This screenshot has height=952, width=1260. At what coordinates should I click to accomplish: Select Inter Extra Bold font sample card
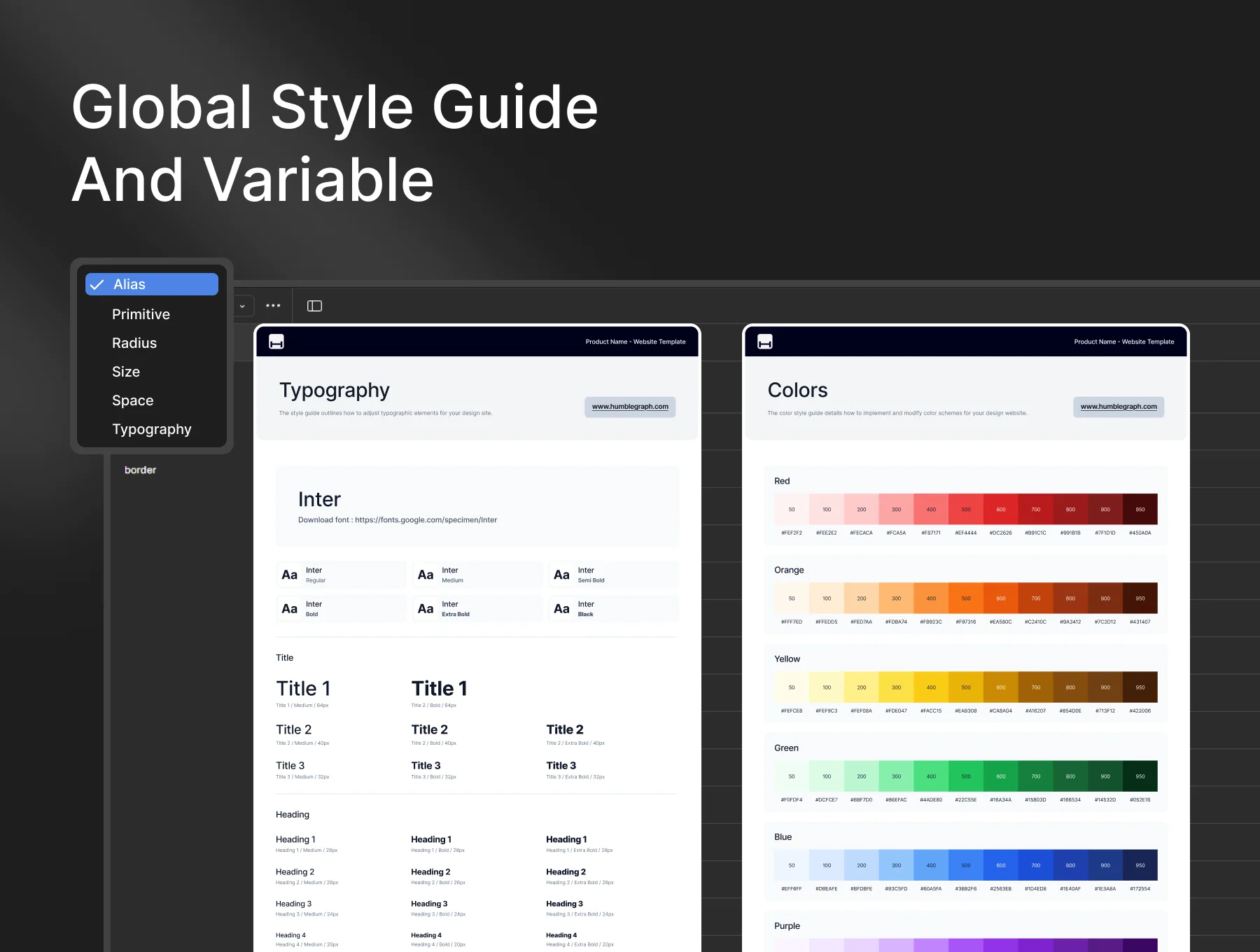click(477, 608)
